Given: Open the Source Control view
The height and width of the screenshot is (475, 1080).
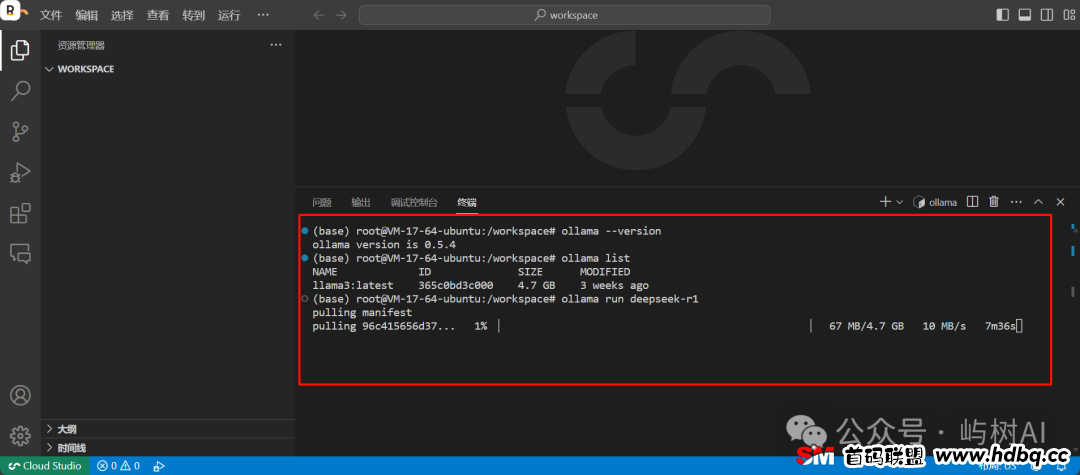Looking at the screenshot, I should (x=20, y=131).
